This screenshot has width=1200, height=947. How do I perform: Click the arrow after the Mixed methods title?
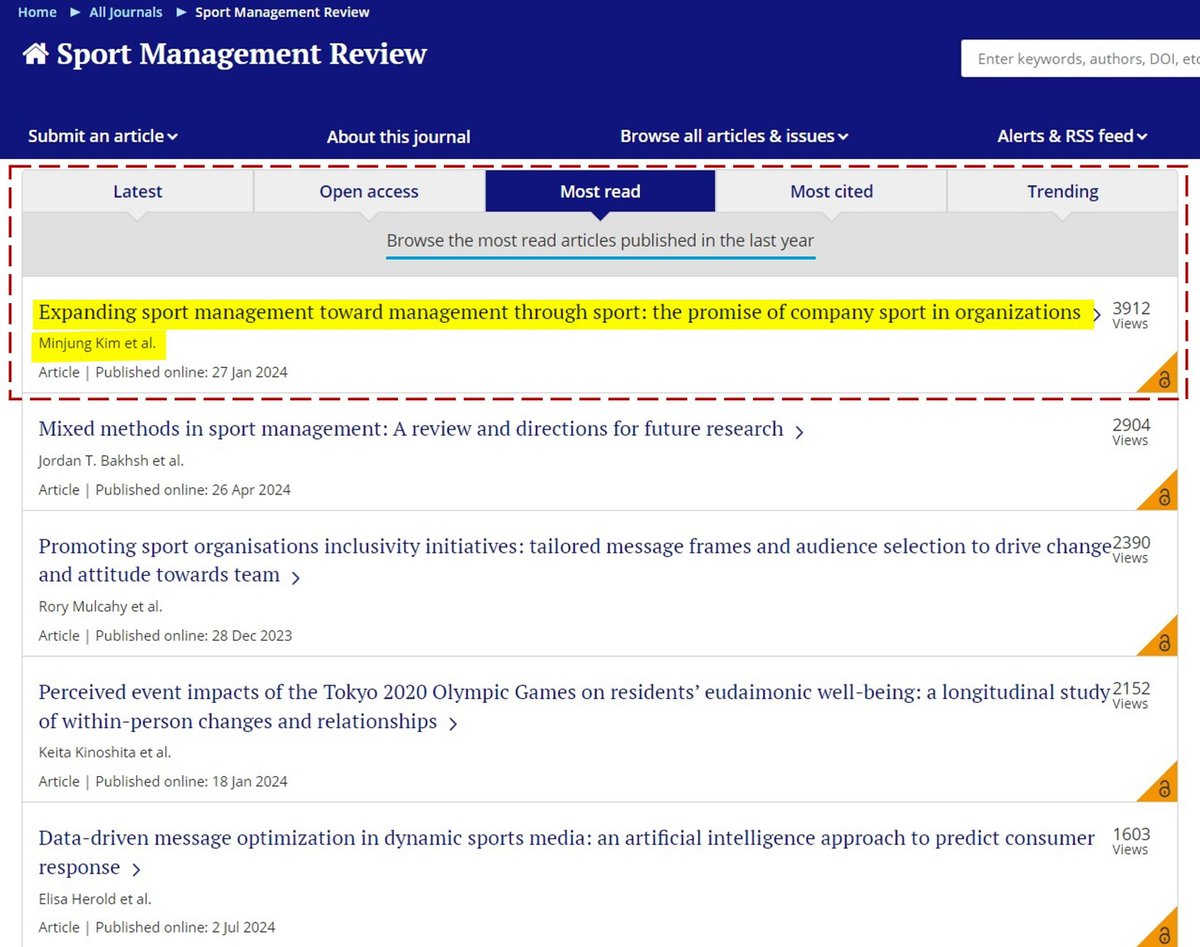coord(799,432)
